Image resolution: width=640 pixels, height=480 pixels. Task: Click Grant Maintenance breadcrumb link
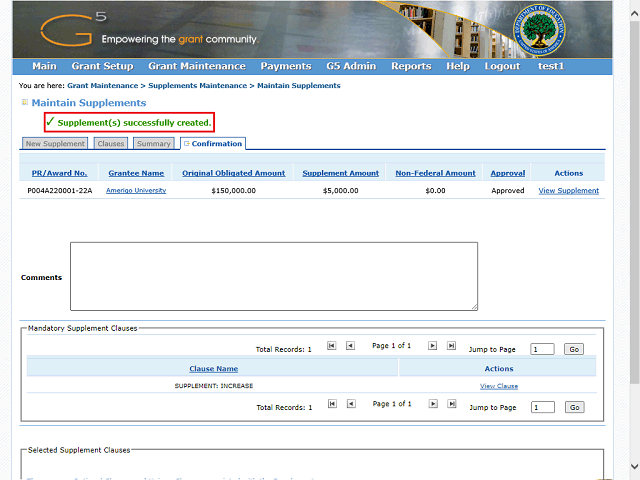(103, 86)
